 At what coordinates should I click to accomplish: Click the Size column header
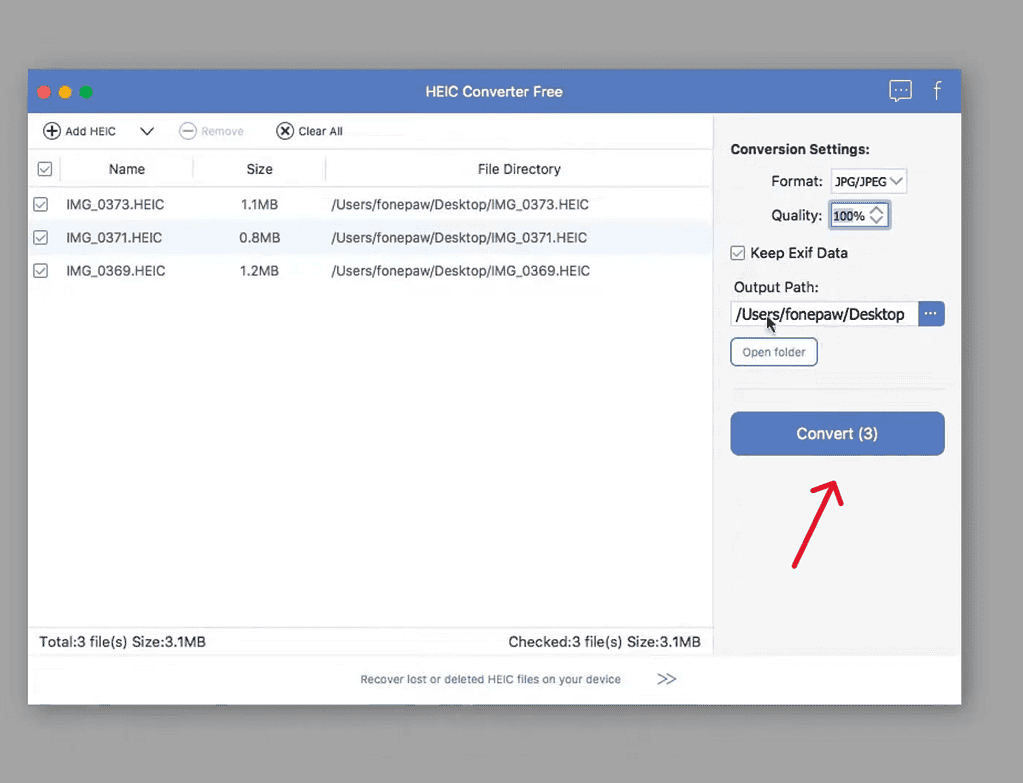click(260, 169)
